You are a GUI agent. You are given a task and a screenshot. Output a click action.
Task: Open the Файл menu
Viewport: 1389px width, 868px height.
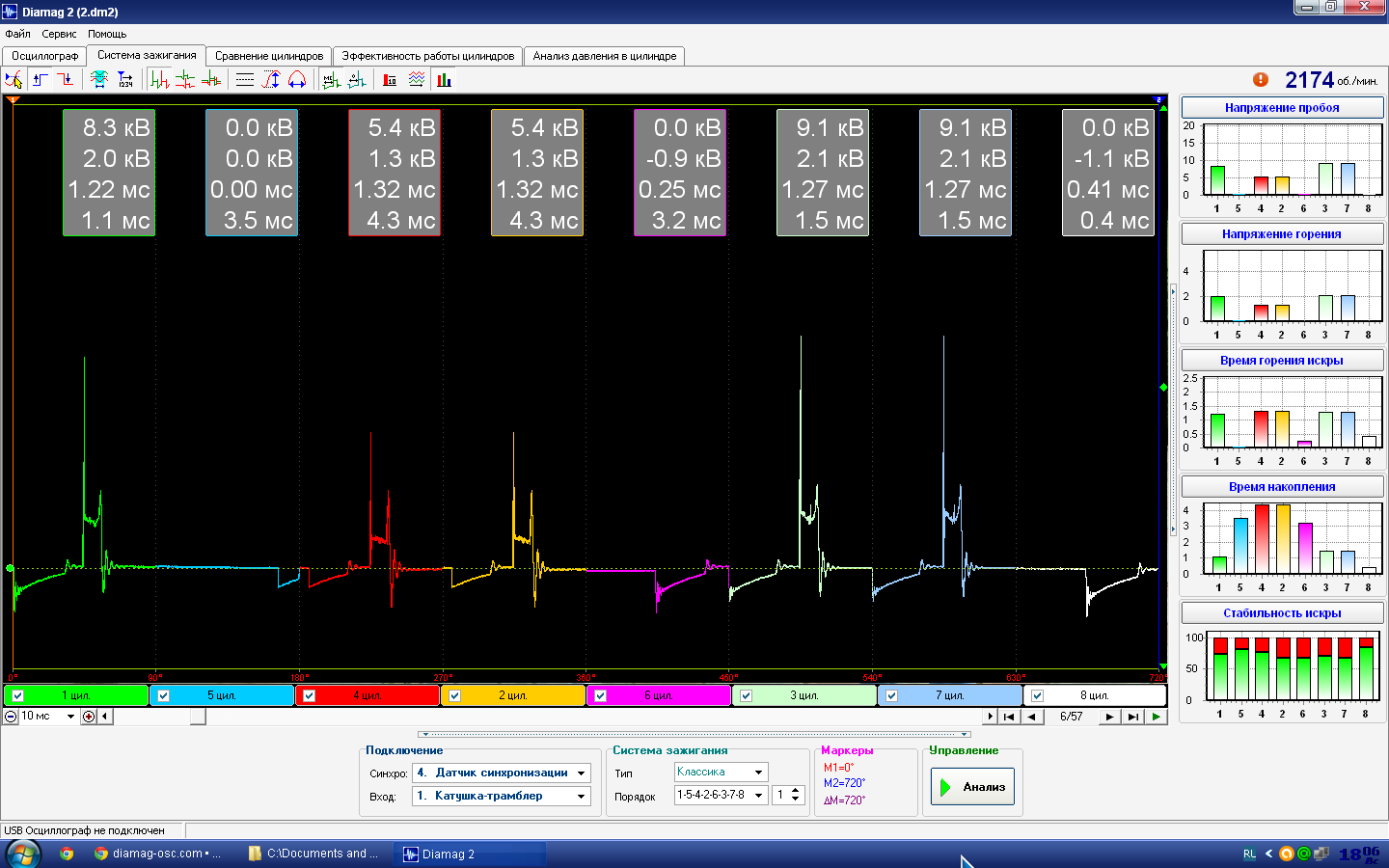point(17,34)
